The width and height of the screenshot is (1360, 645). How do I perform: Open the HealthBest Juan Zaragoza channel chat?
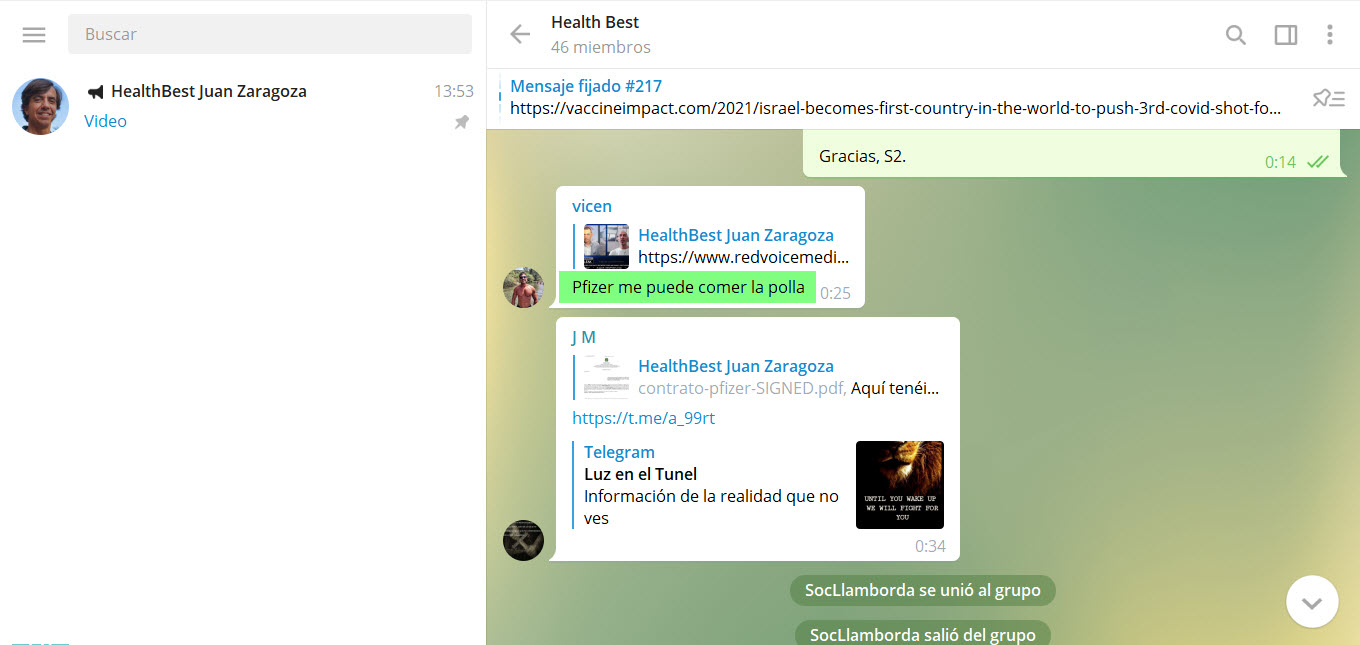pos(242,106)
